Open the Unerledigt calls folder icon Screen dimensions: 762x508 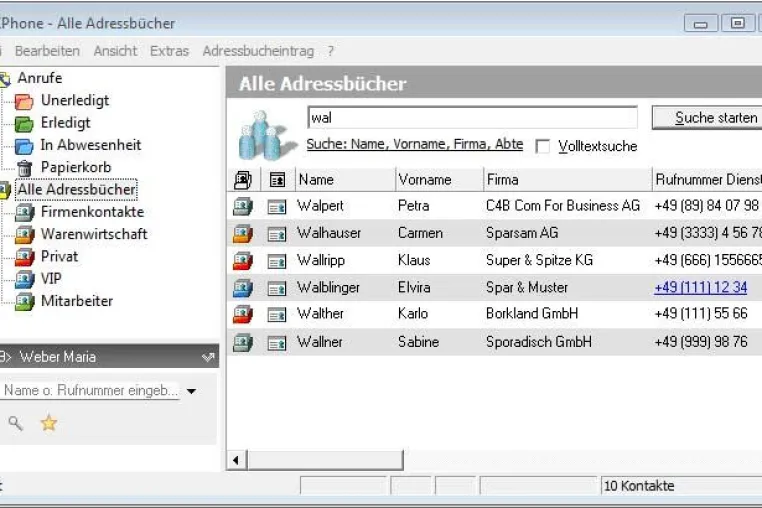click(x=24, y=101)
